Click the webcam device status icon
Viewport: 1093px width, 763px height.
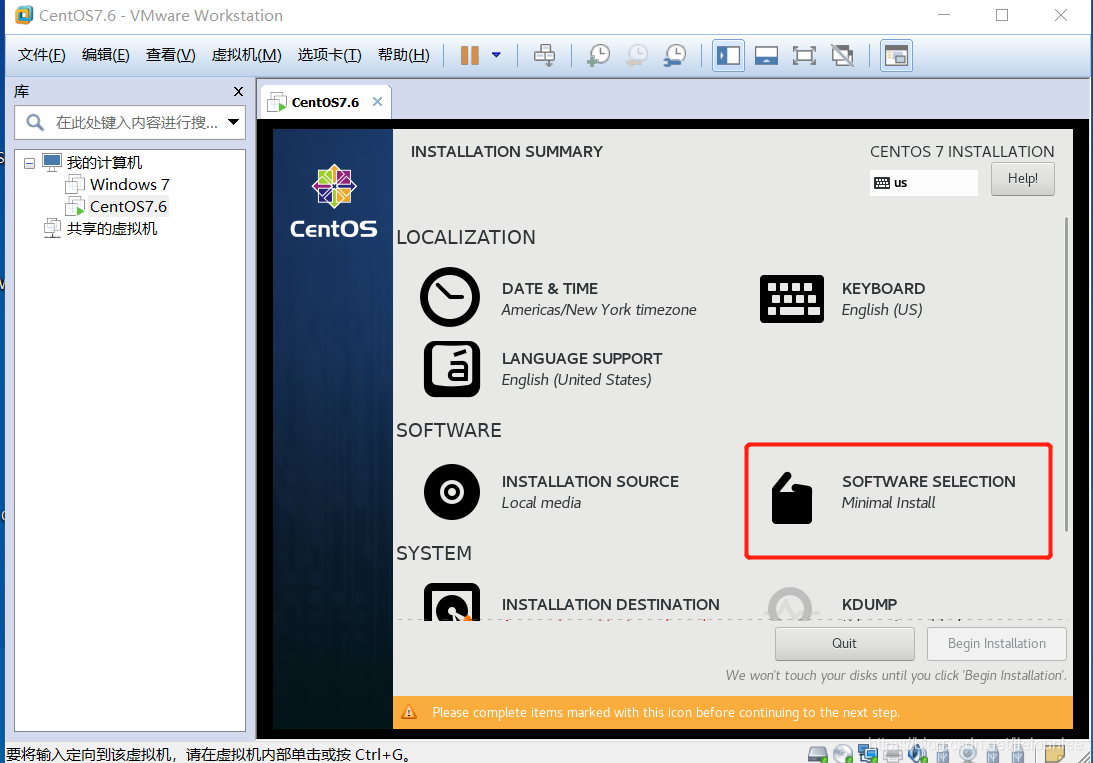[x=968, y=753]
